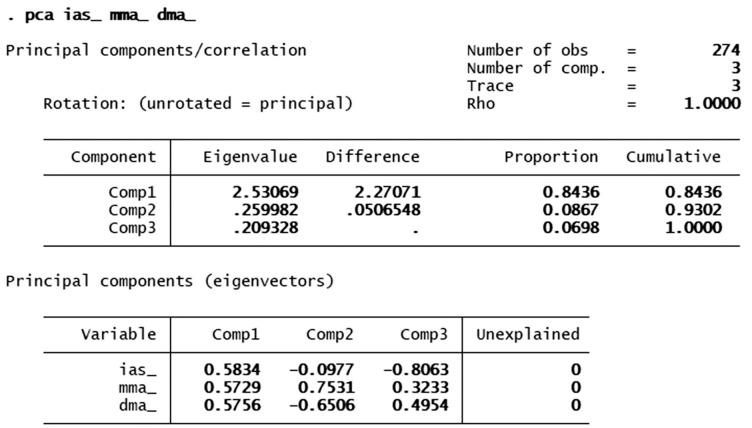Viewport: 752px width, 428px height.
Task: Click the Rho value 1.0000
Action: [x=712, y=102]
